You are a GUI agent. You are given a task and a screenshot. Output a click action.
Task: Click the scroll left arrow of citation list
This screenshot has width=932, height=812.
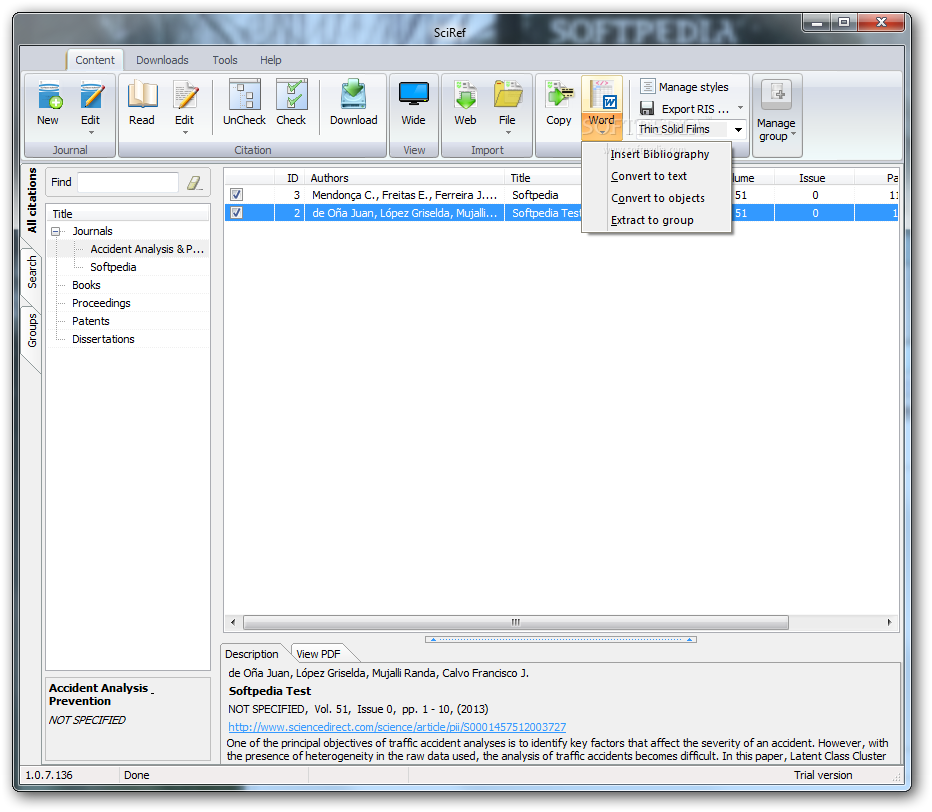(x=232, y=622)
